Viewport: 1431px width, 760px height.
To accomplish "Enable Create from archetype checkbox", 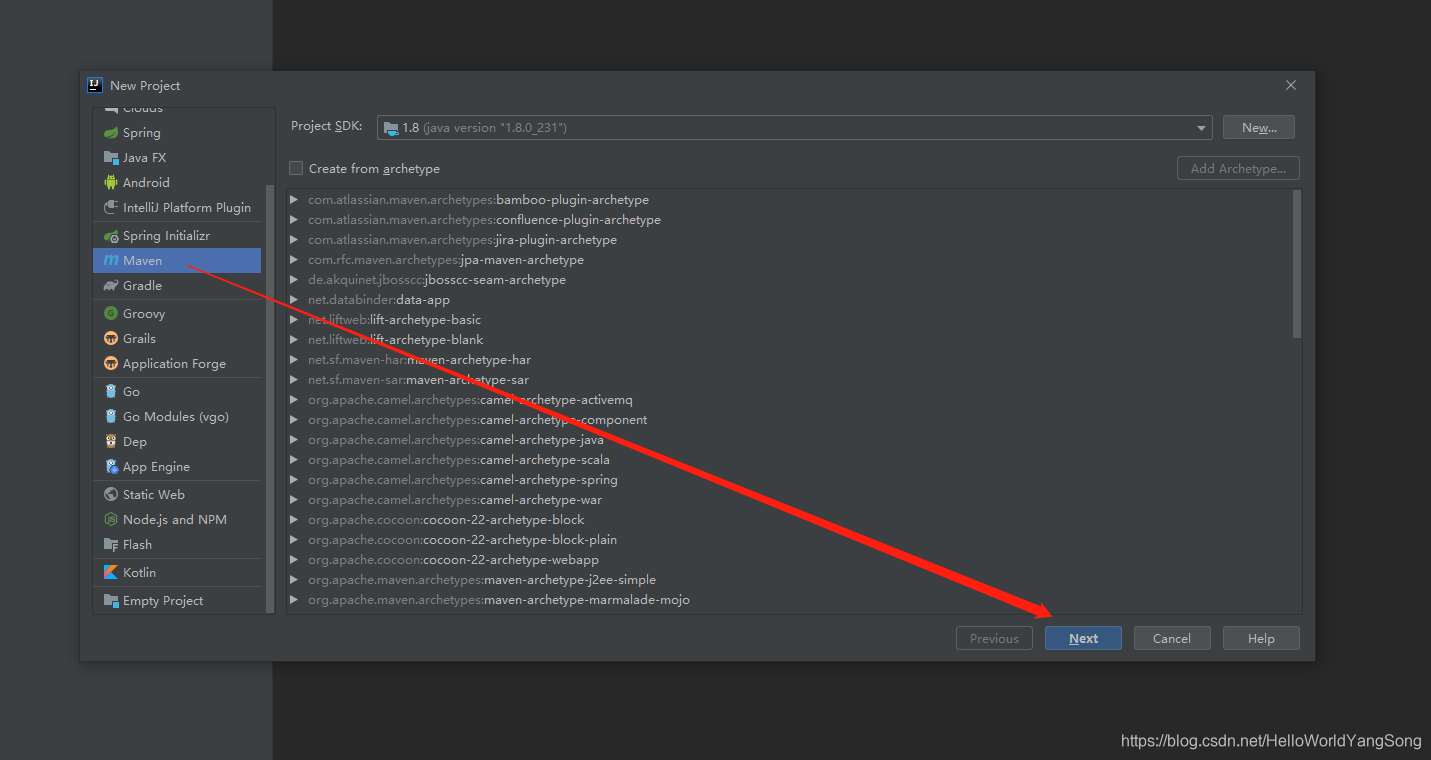I will (x=296, y=168).
